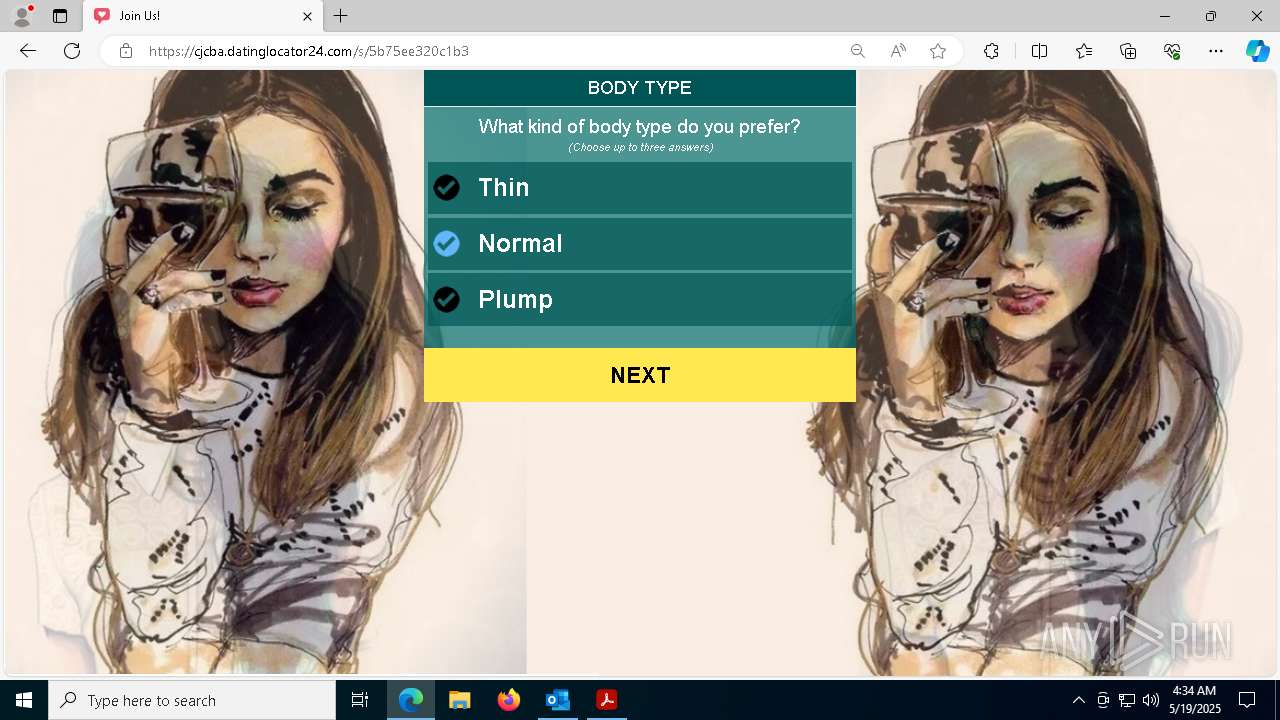This screenshot has width=1280, height=720.
Task: Toggle the Plump body type checkmark
Action: pyautogui.click(x=447, y=300)
